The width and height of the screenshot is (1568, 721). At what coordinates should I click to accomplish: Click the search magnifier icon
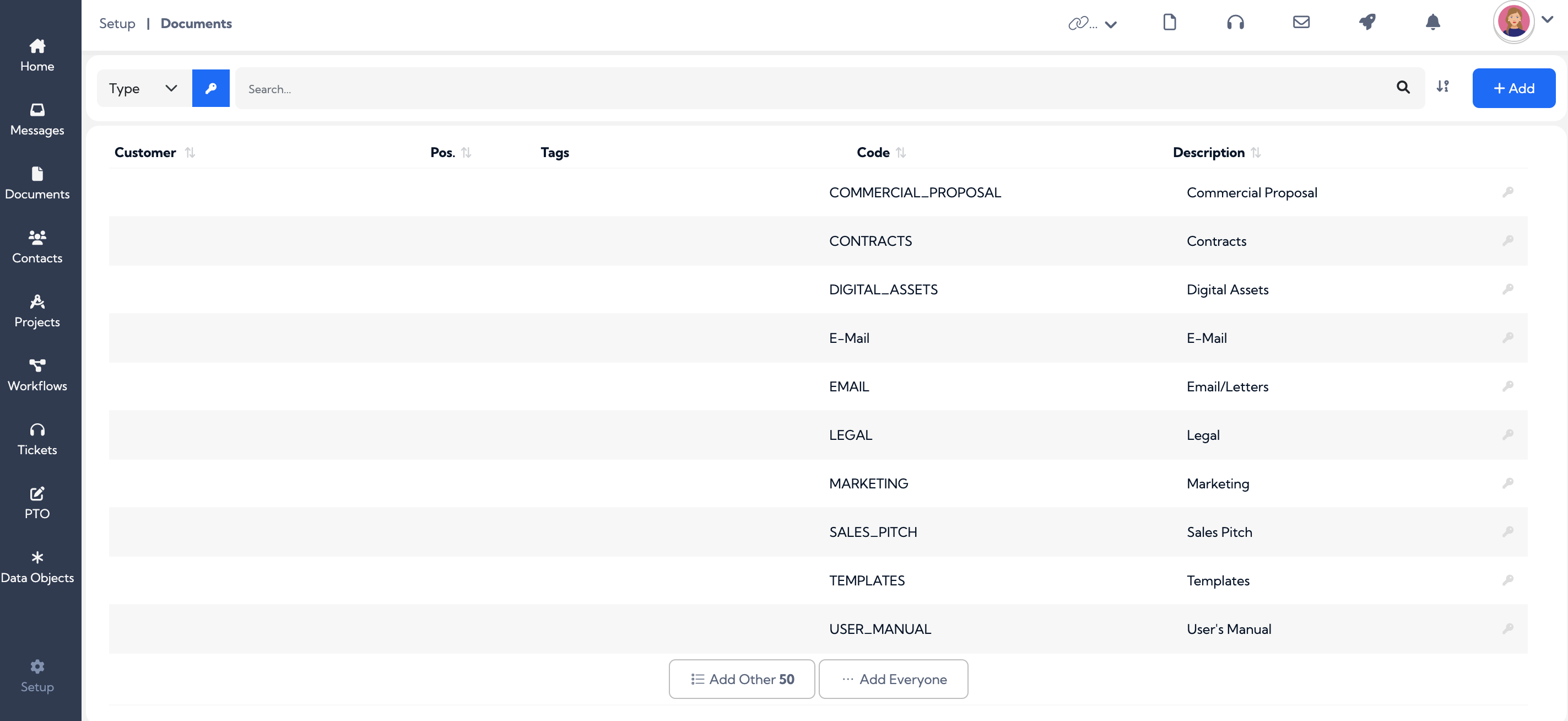click(1403, 88)
